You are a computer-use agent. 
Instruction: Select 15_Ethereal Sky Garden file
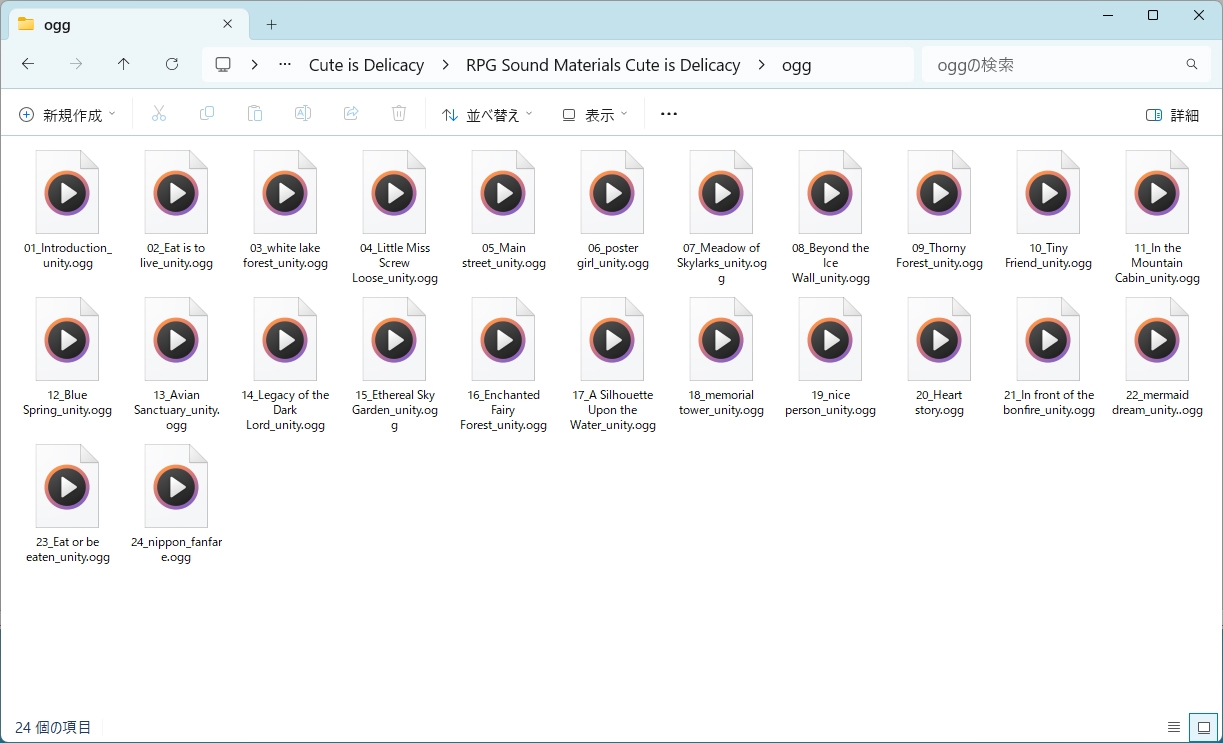pyautogui.click(x=395, y=364)
